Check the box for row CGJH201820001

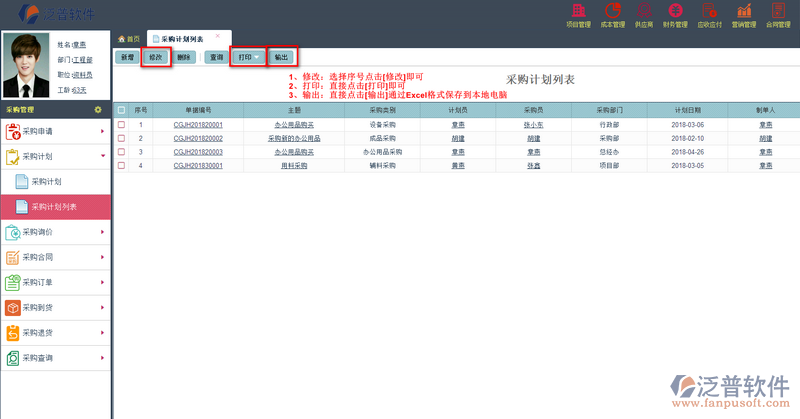coord(121,124)
